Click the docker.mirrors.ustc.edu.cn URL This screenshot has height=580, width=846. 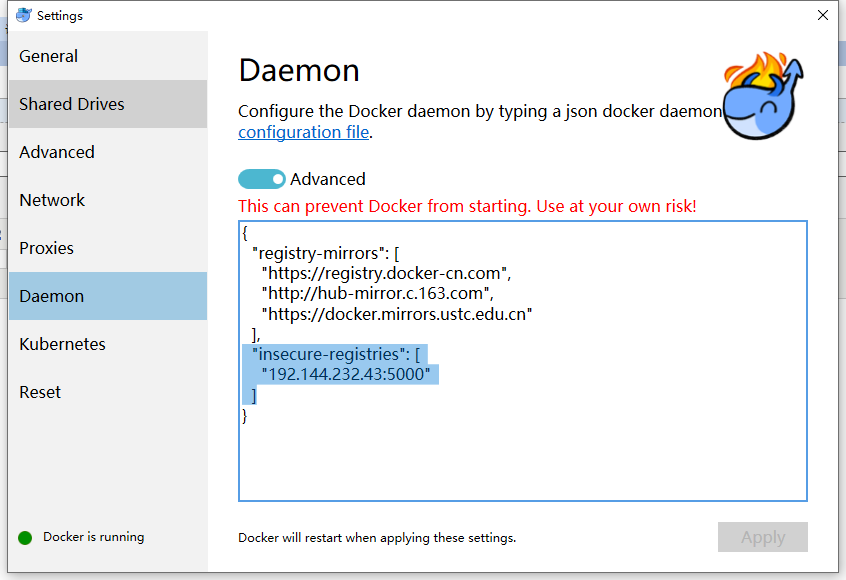pyautogui.click(x=397, y=314)
